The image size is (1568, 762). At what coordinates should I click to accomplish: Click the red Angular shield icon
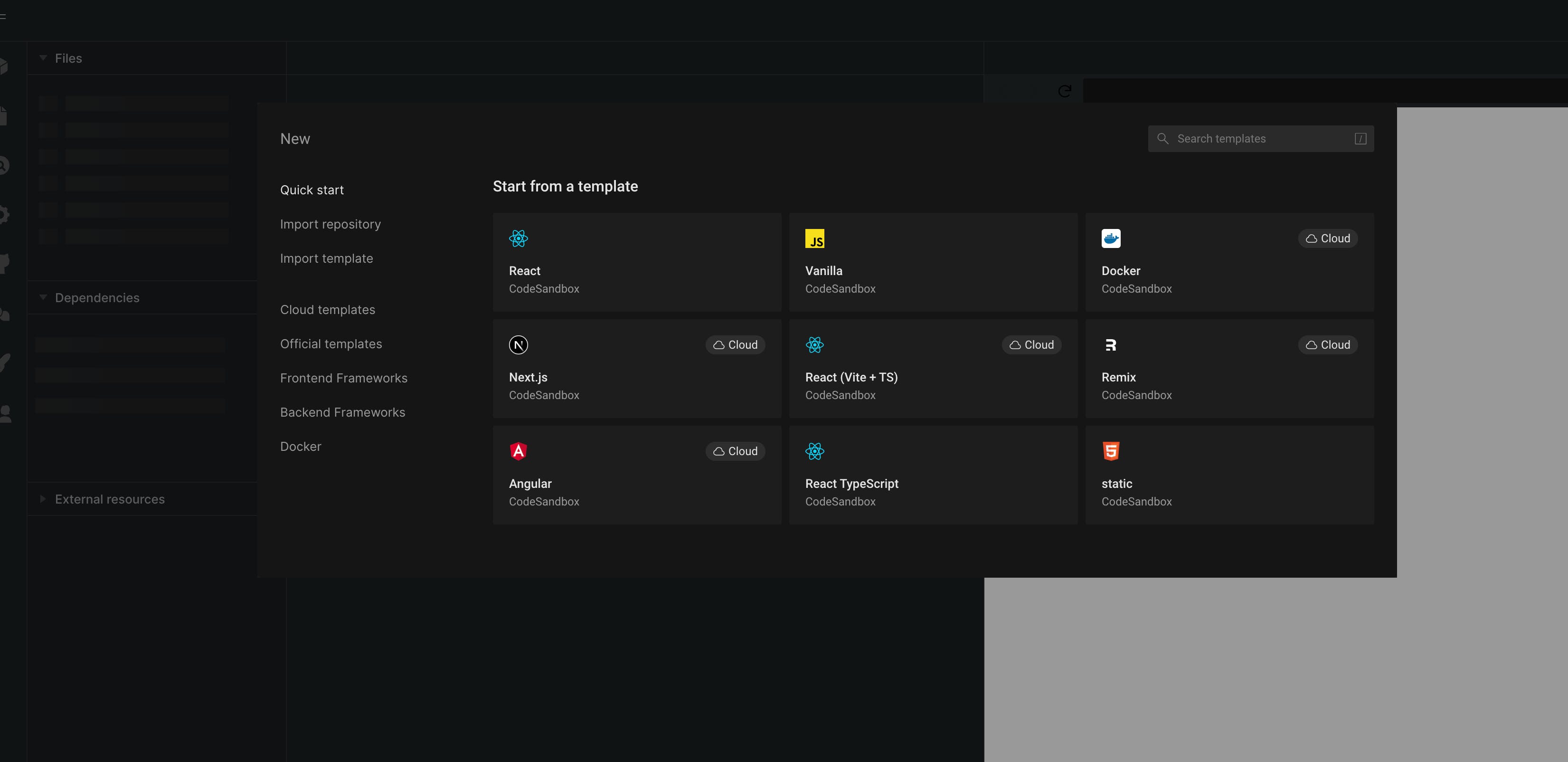[518, 451]
